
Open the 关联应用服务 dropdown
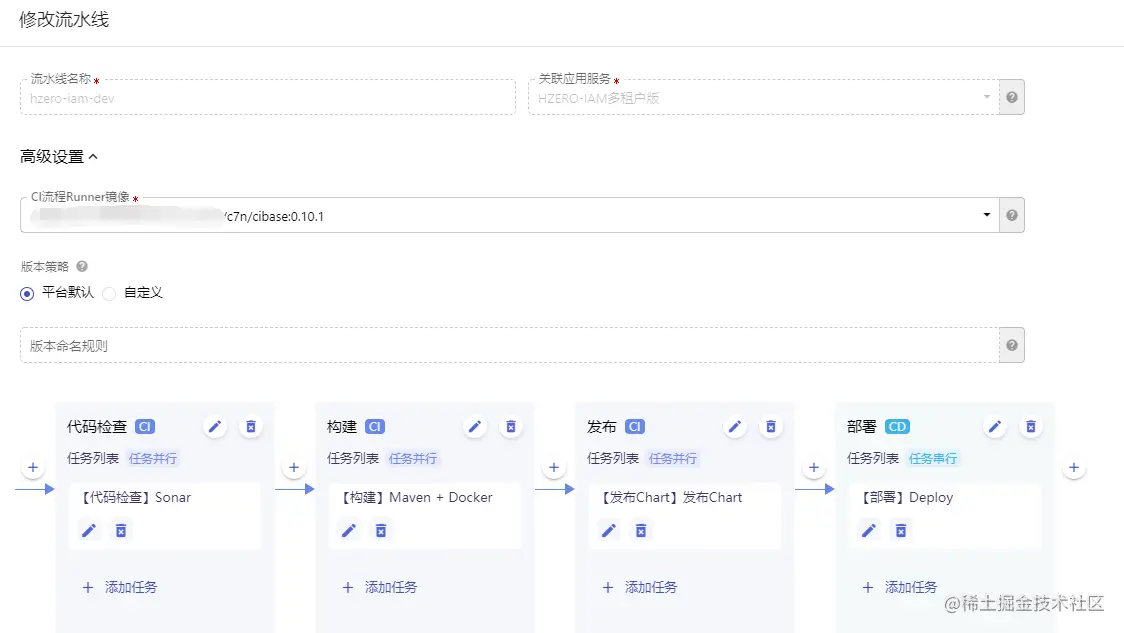pyautogui.click(x=987, y=97)
